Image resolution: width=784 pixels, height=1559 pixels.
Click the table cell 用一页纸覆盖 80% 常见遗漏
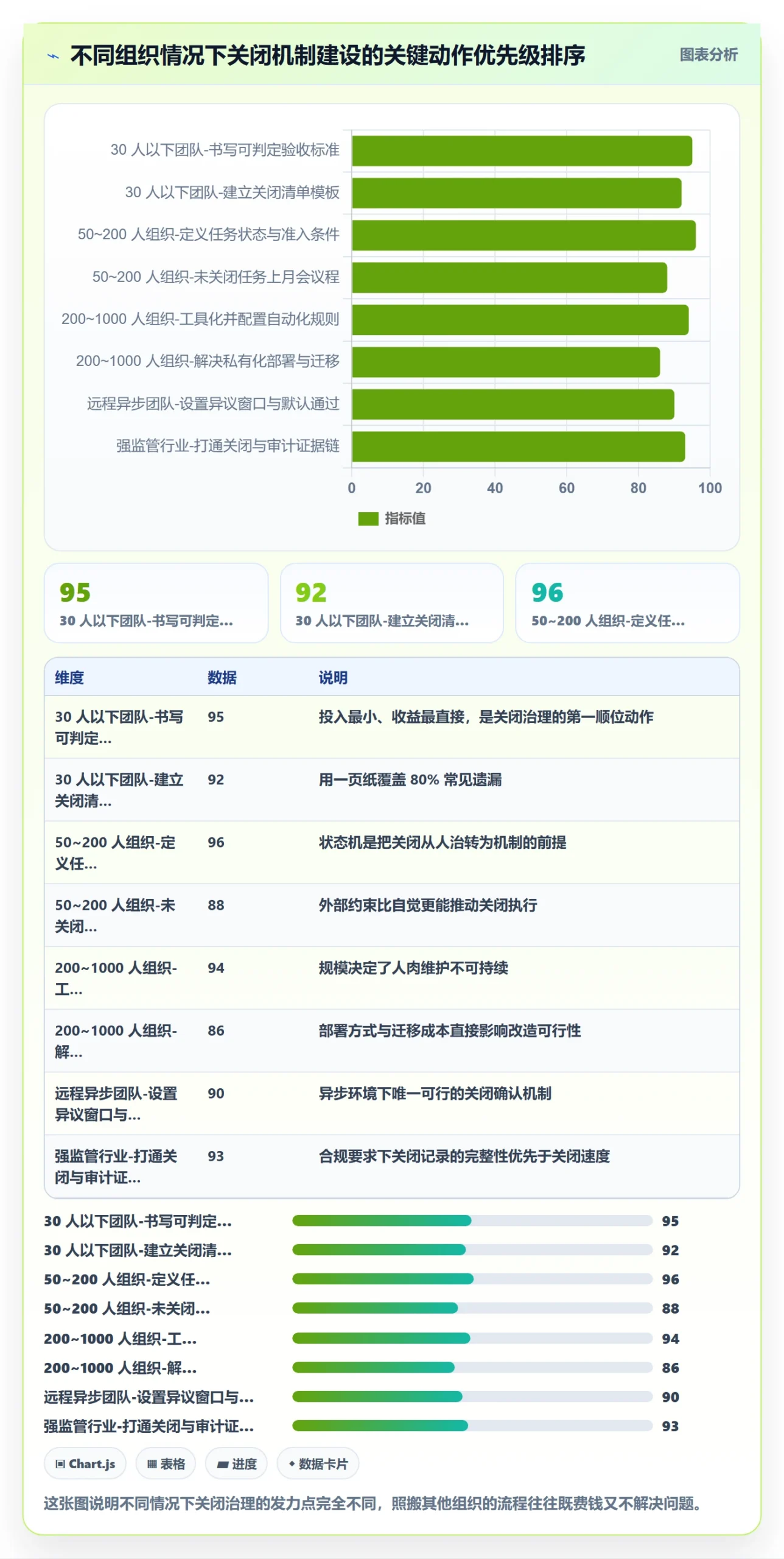410,779
